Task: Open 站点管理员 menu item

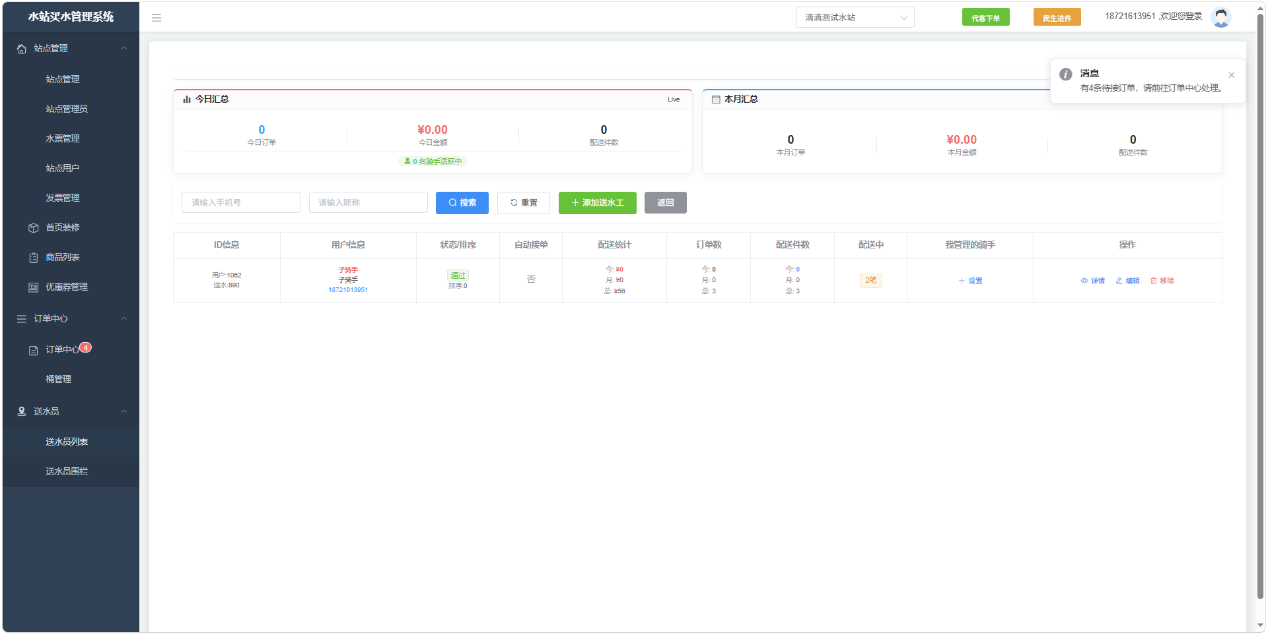Action: (x=66, y=109)
